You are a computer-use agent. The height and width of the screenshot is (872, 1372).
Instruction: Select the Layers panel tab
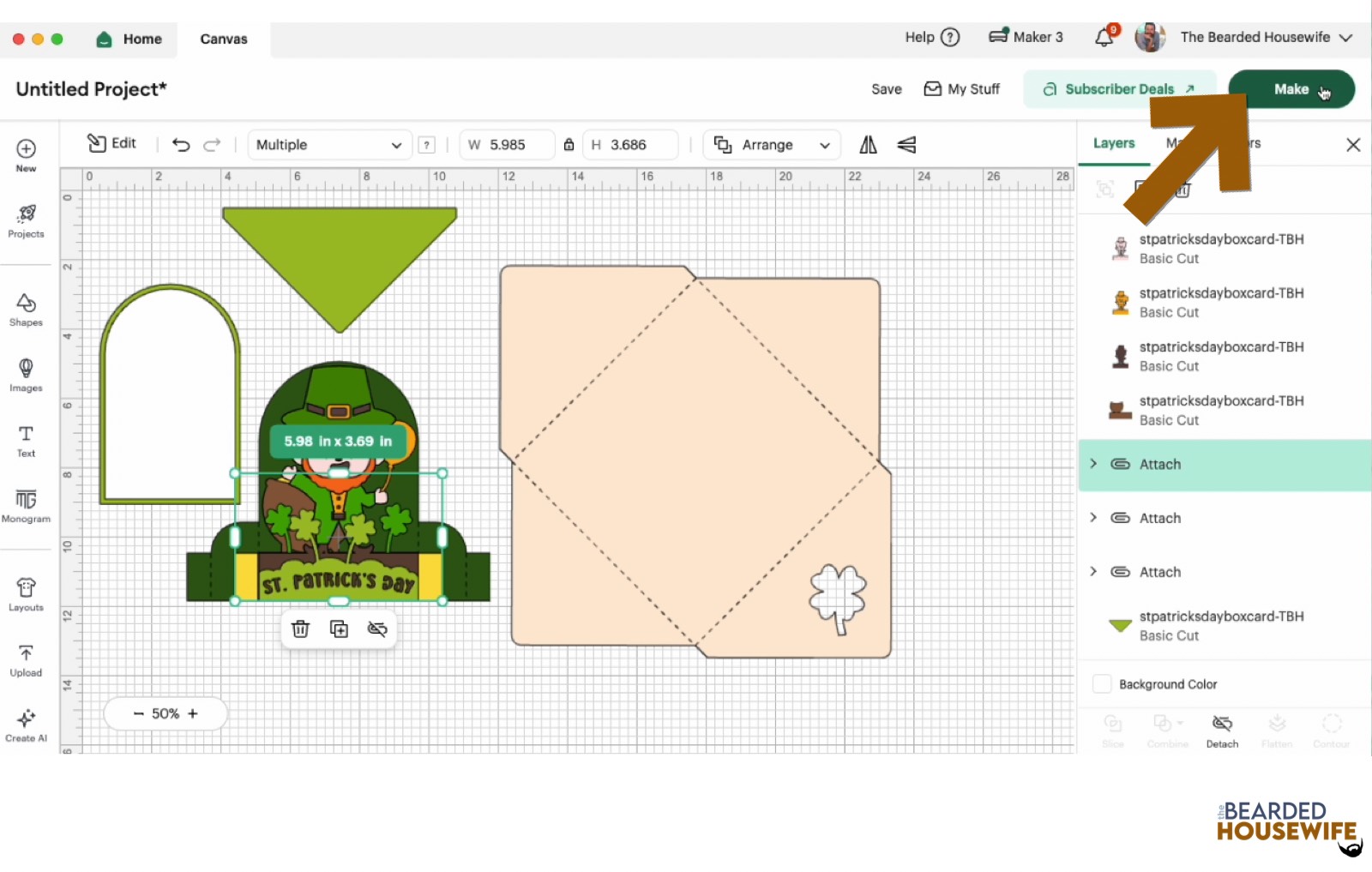pyautogui.click(x=1113, y=143)
